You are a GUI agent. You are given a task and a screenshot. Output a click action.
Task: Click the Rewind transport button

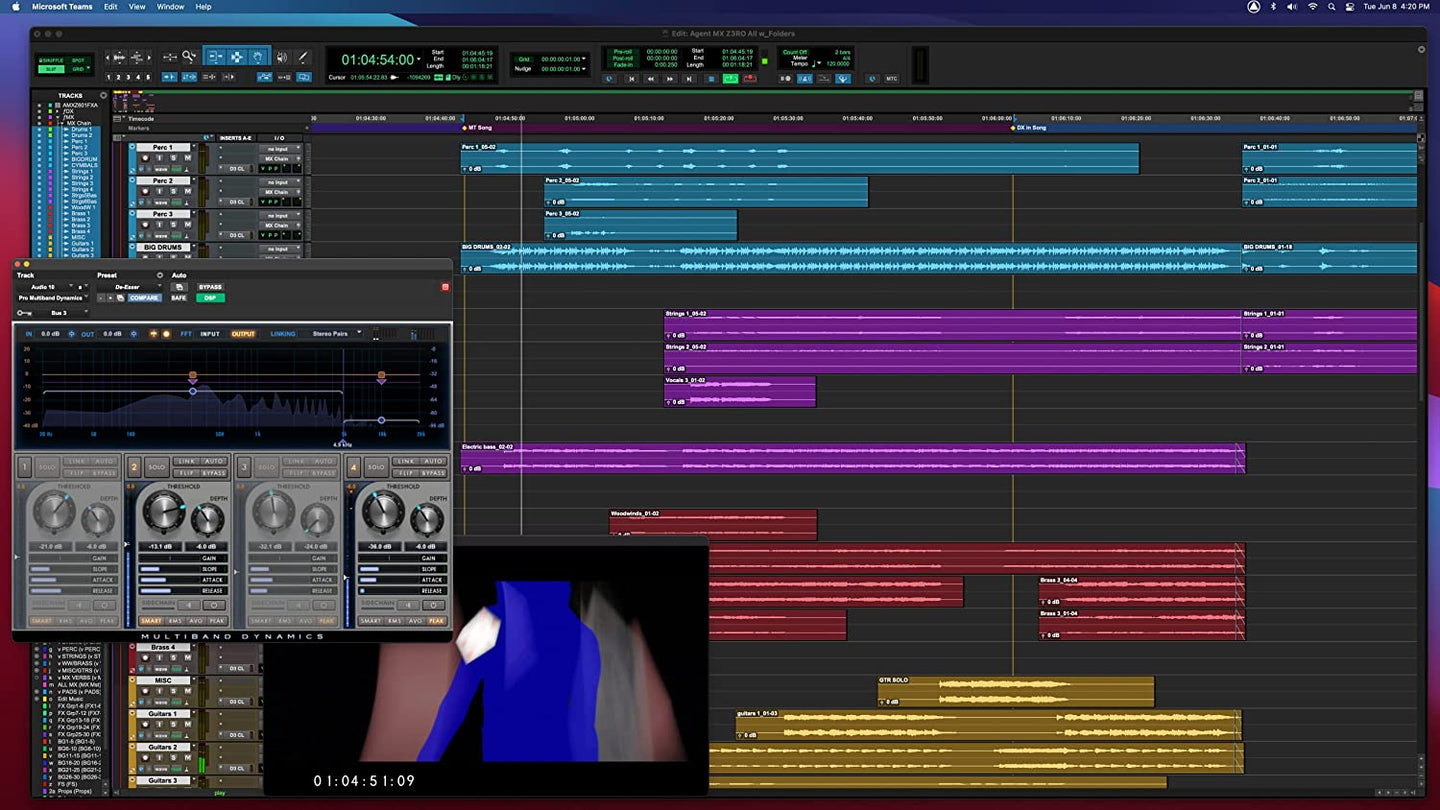[x=651, y=78]
